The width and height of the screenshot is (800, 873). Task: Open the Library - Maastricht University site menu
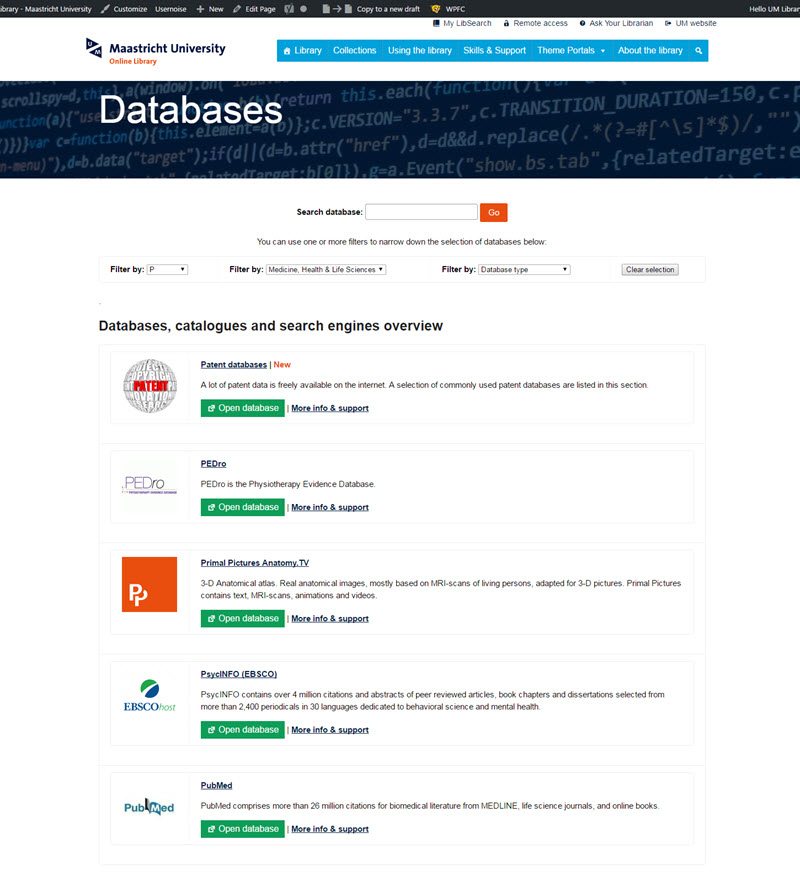(46, 9)
